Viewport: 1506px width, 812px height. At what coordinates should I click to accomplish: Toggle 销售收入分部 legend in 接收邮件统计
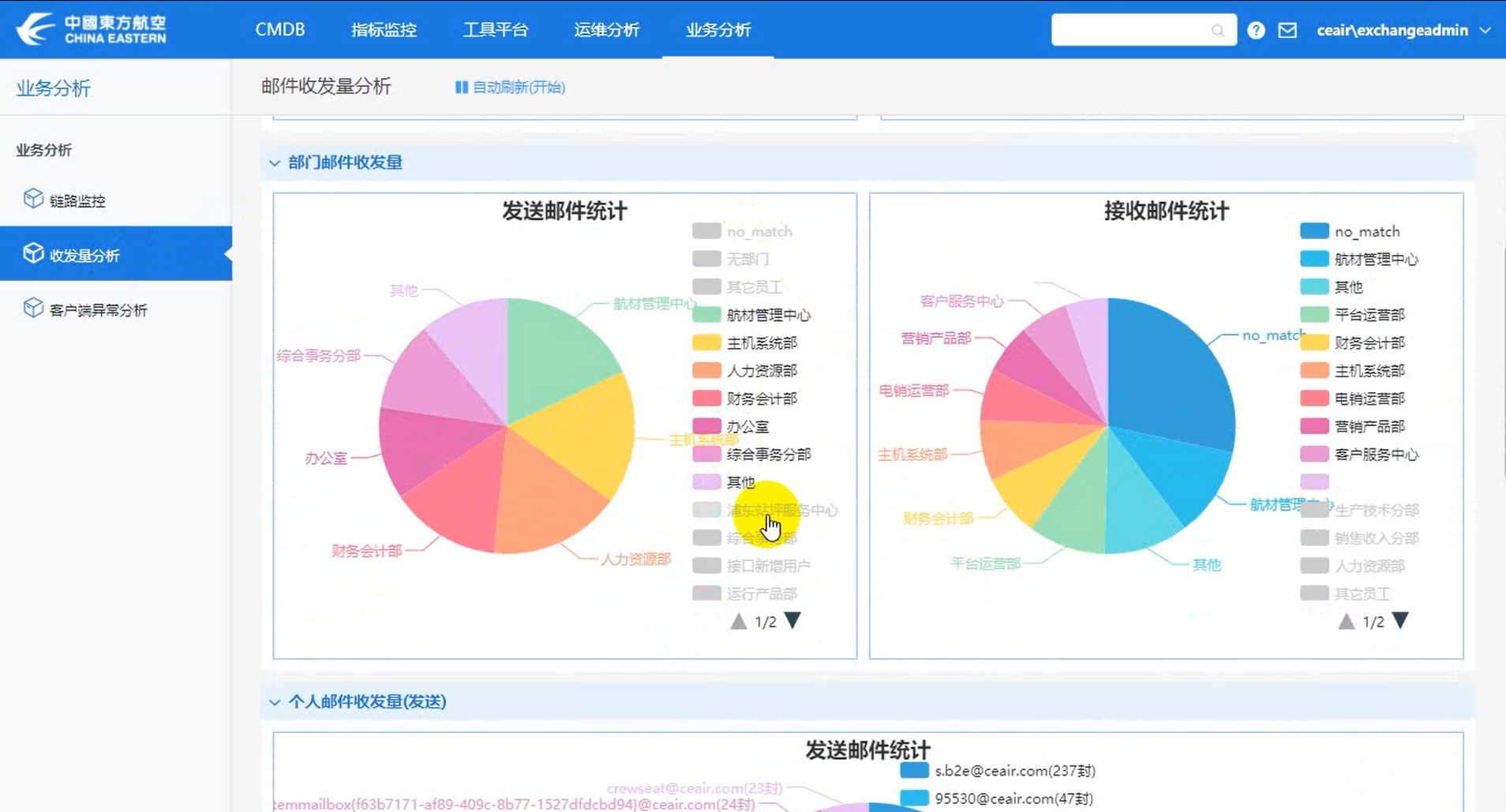[1359, 537]
